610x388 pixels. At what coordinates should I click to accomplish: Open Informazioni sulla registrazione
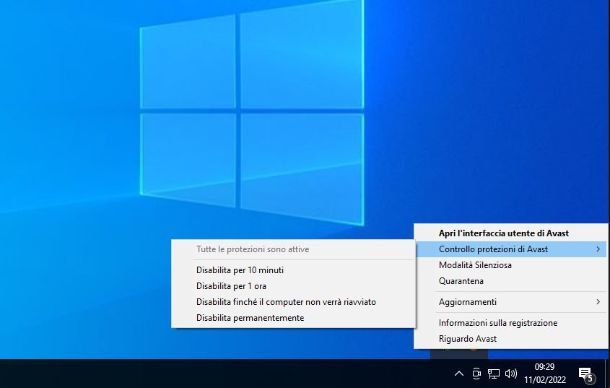(x=511, y=323)
